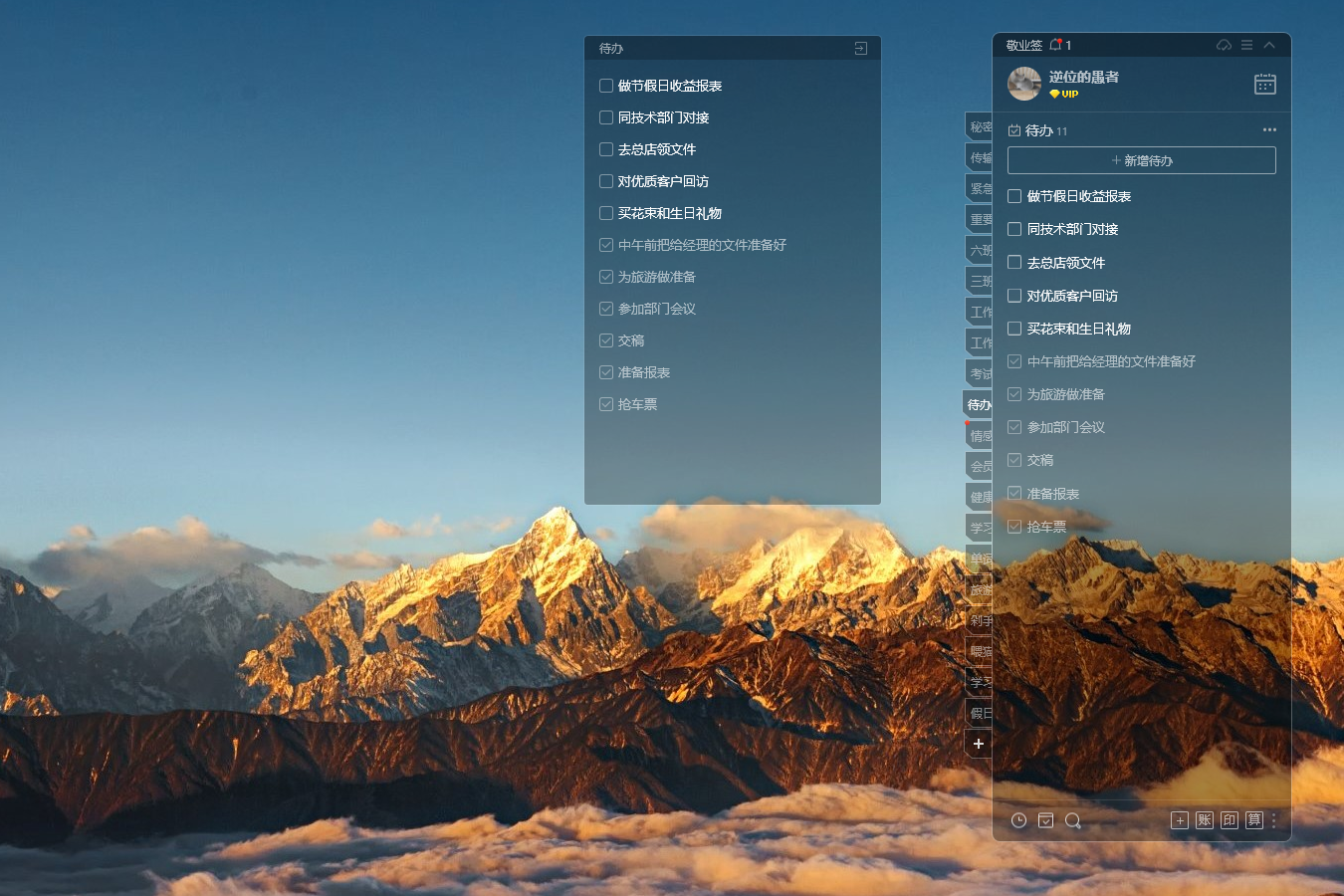Open the 印 tool icon
1344x896 pixels.
click(1230, 820)
